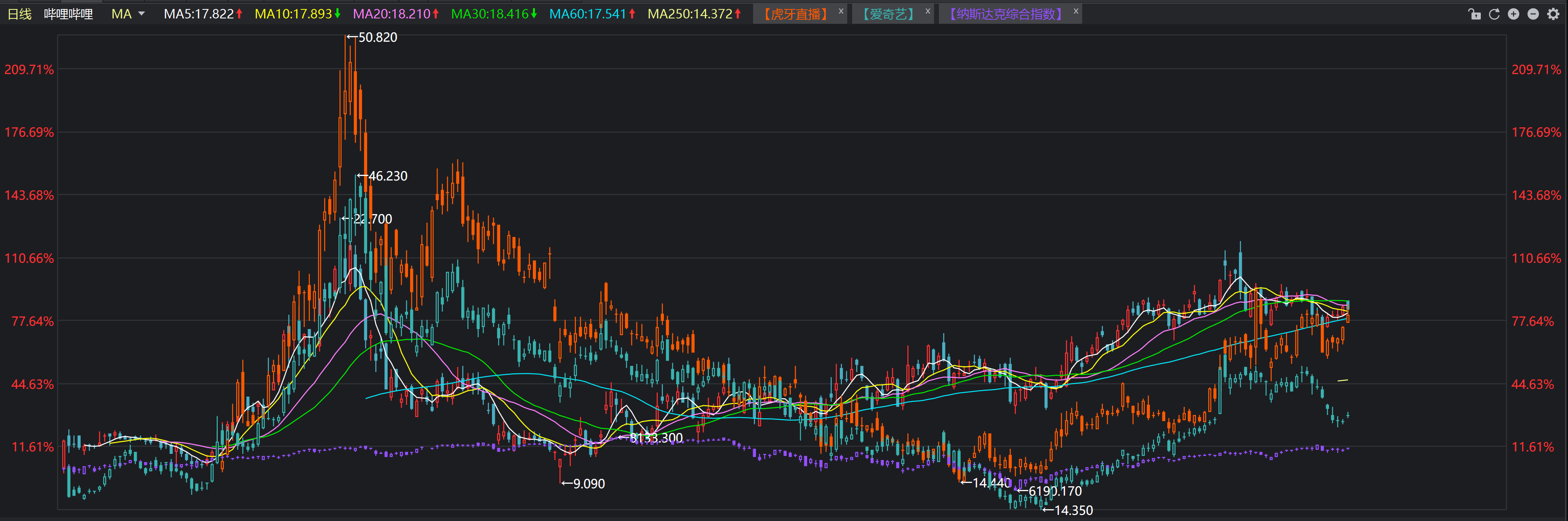Open chart settings gear icon
This screenshot has width=1568, height=521.
pyautogui.click(x=1553, y=14)
